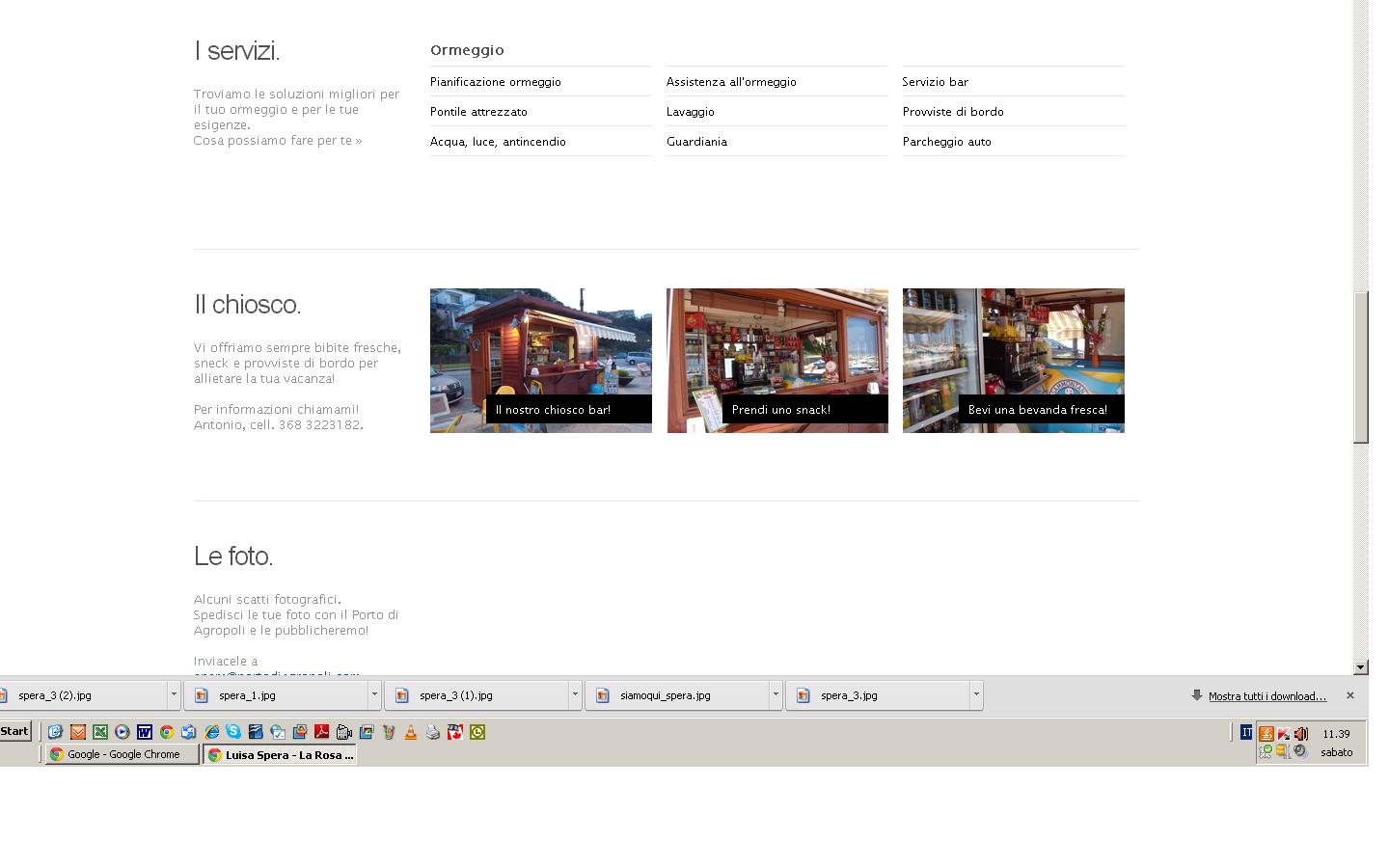Open dropdown for spera_1.jpg download
The width and height of the screenshot is (1389, 868).
point(374,694)
